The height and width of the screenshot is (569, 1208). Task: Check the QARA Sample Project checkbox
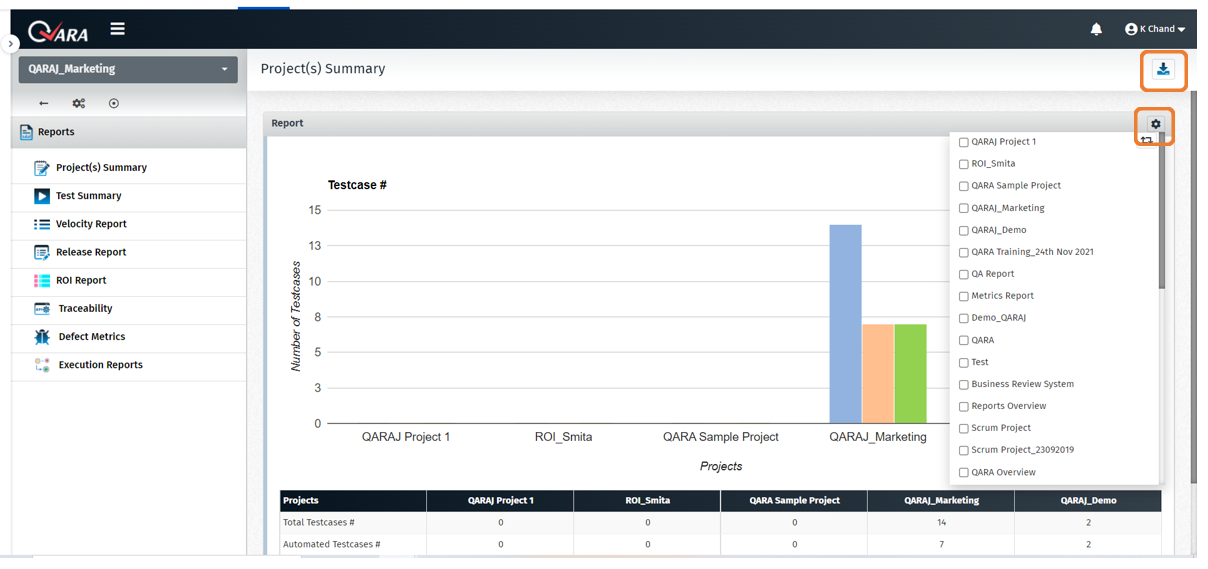(963, 186)
